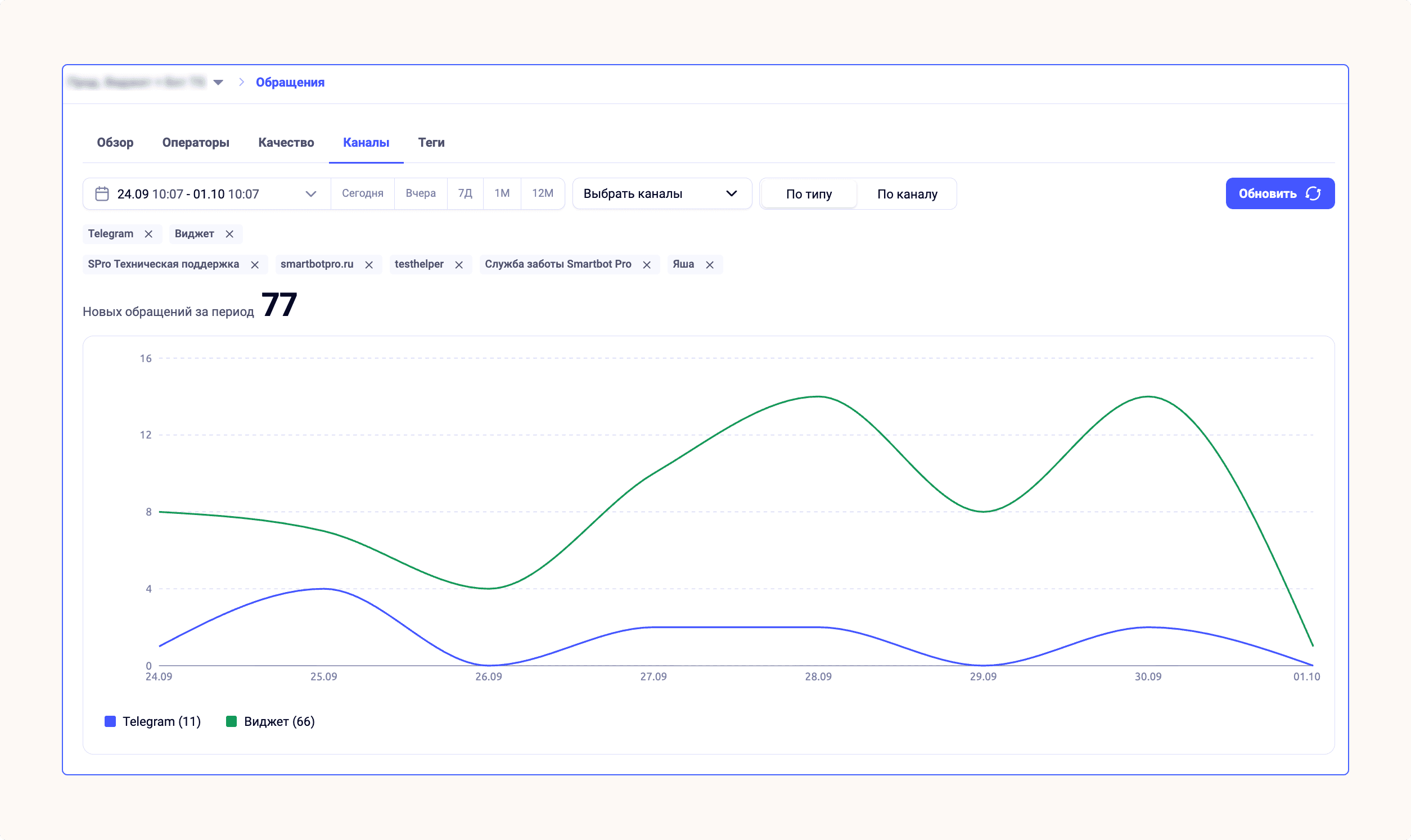Click the 77 new requests total
The height and width of the screenshot is (840, 1411).
(279, 305)
